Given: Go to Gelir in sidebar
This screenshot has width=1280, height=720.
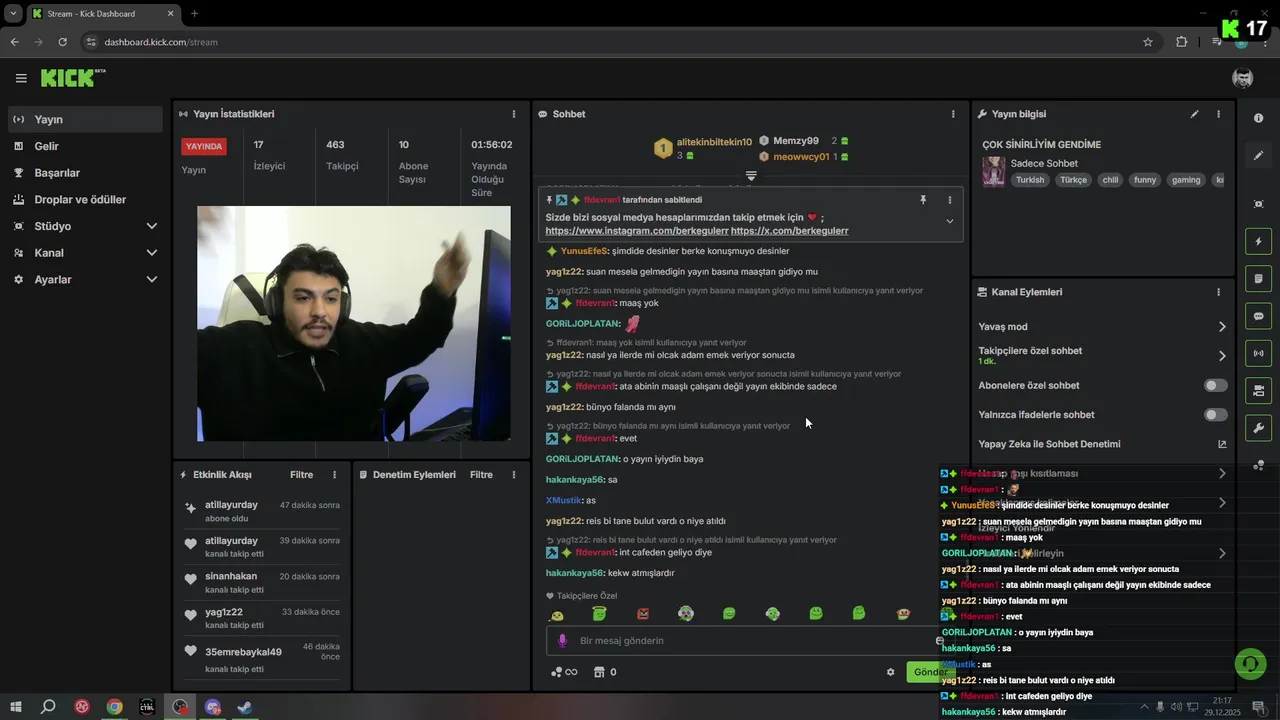Looking at the screenshot, I should [x=85, y=146].
